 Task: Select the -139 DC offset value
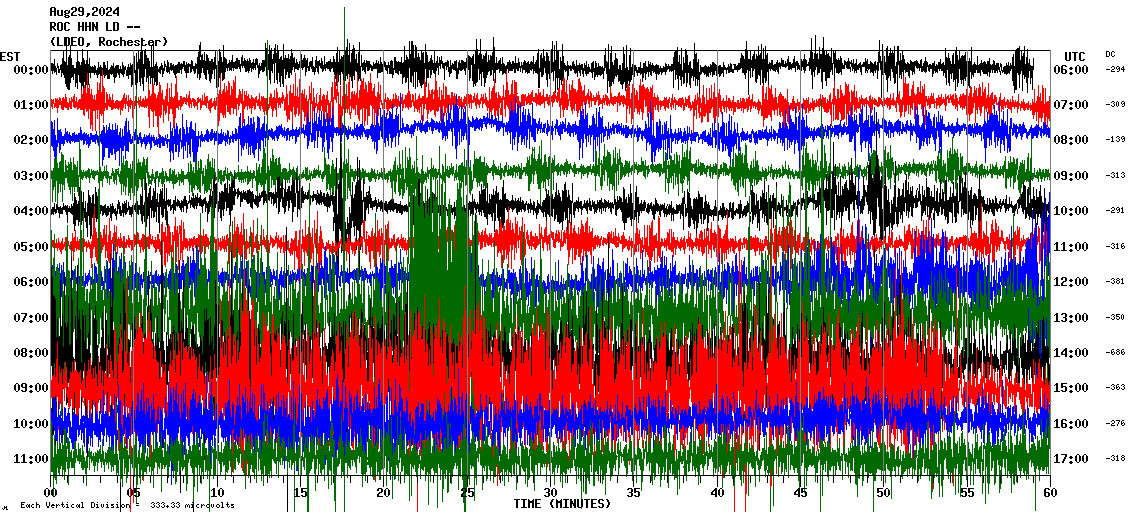coord(1115,140)
